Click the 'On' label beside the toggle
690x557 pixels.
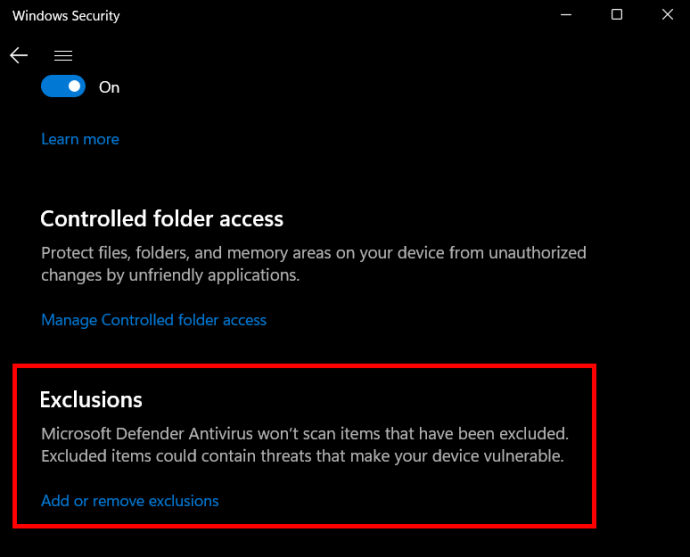(x=109, y=88)
